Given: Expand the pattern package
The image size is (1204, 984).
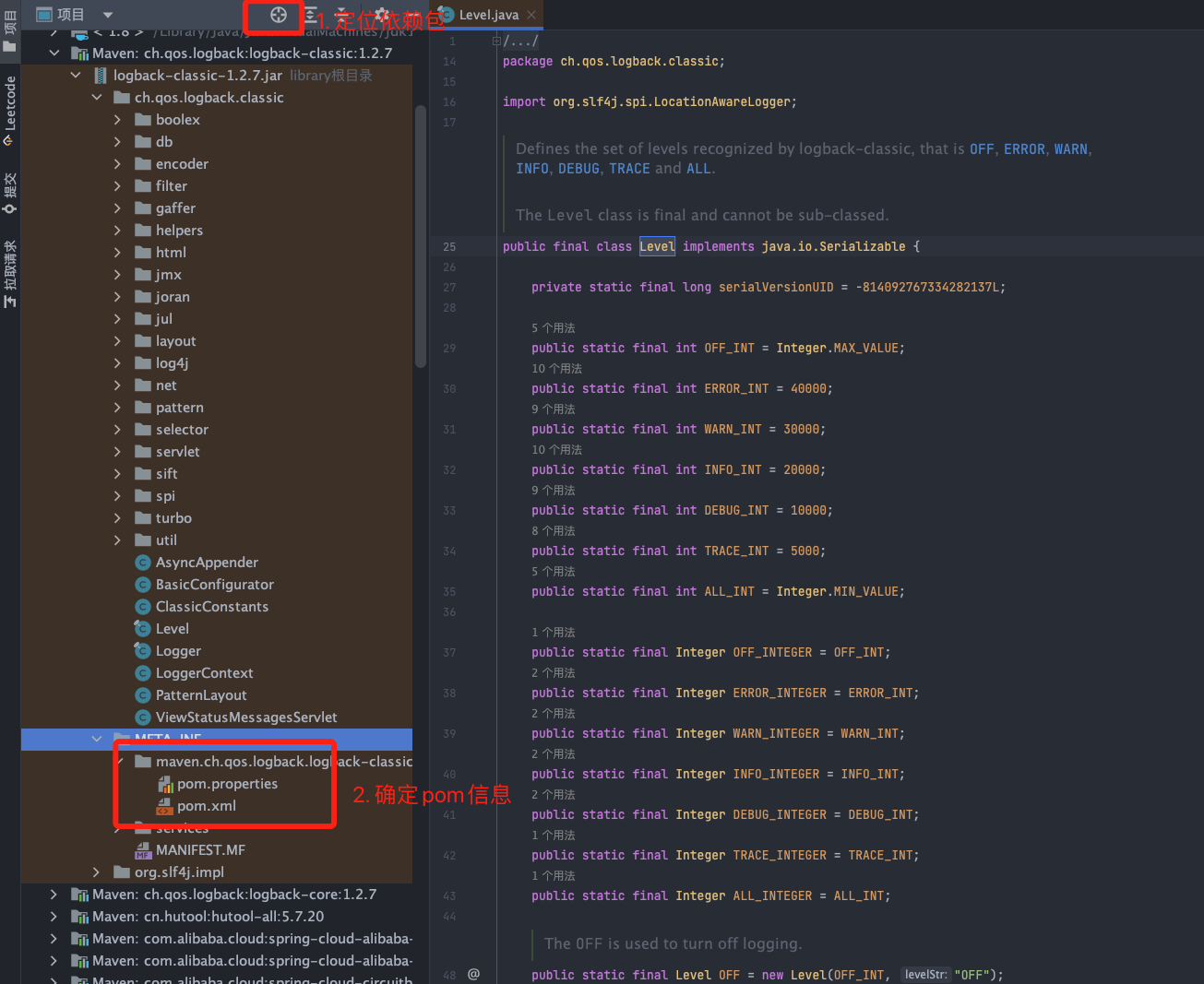Looking at the screenshot, I should pyautogui.click(x=117, y=408).
